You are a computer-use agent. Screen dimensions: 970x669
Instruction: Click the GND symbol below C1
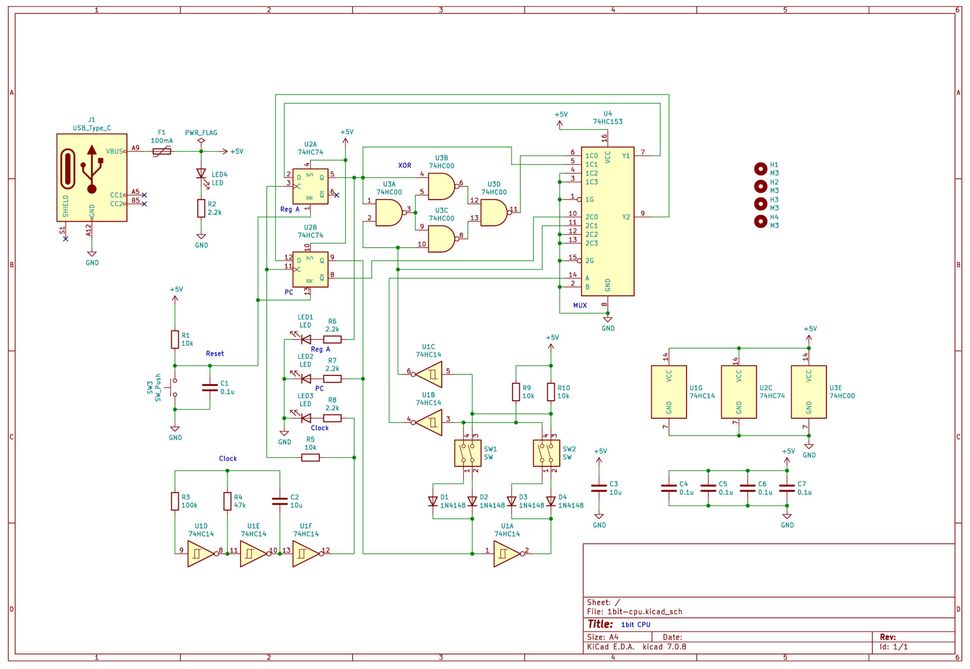176,430
